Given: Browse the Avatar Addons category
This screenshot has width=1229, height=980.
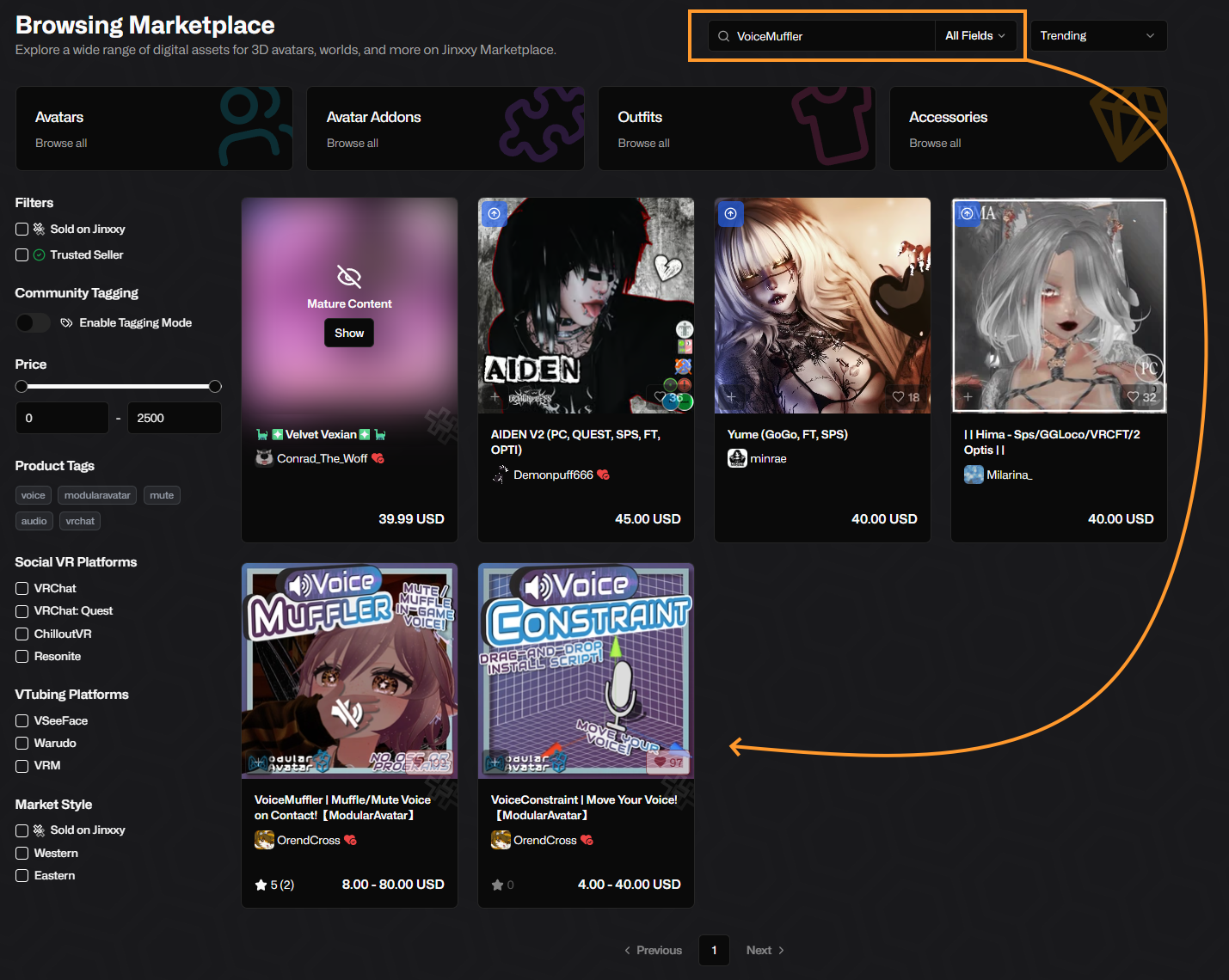Looking at the screenshot, I should (446, 128).
